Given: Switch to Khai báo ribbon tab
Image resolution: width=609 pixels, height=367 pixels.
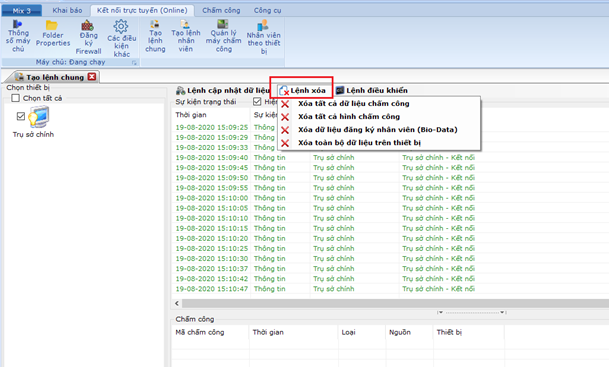Looking at the screenshot, I should [67, 10].
